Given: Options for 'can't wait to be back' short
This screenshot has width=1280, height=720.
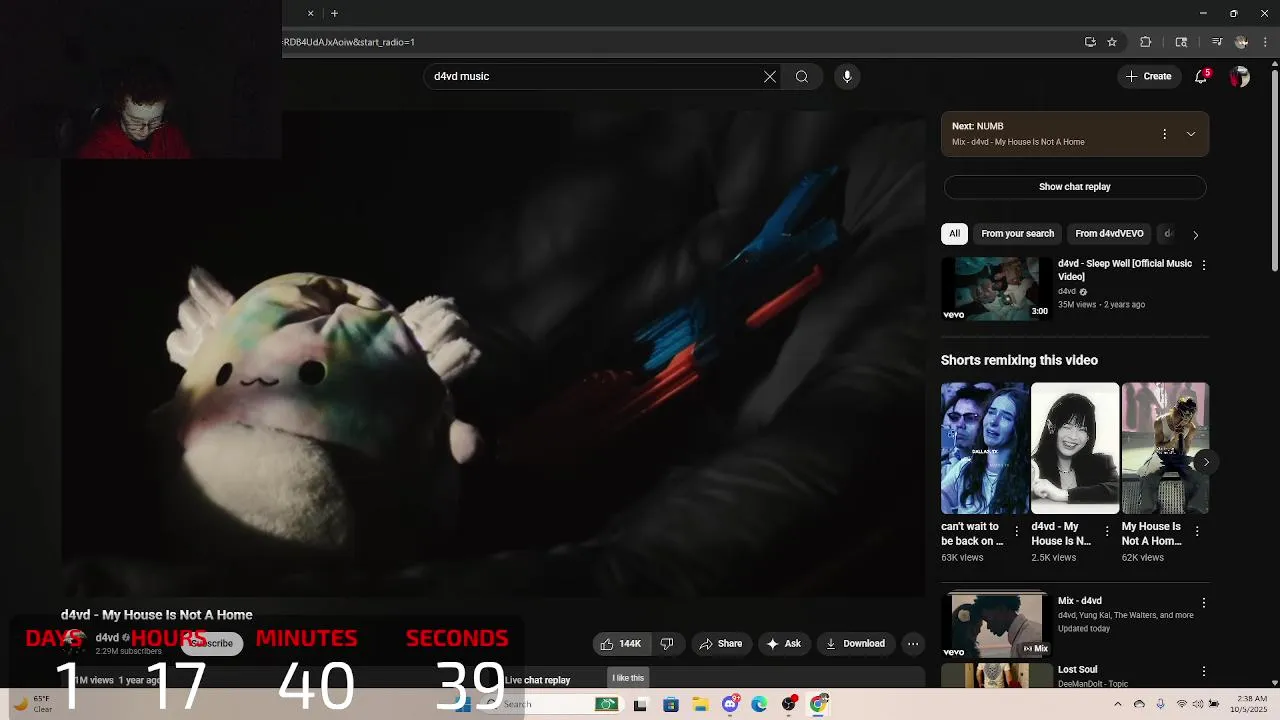Looking at the screenshot, I should click(x=1017, y=532).
